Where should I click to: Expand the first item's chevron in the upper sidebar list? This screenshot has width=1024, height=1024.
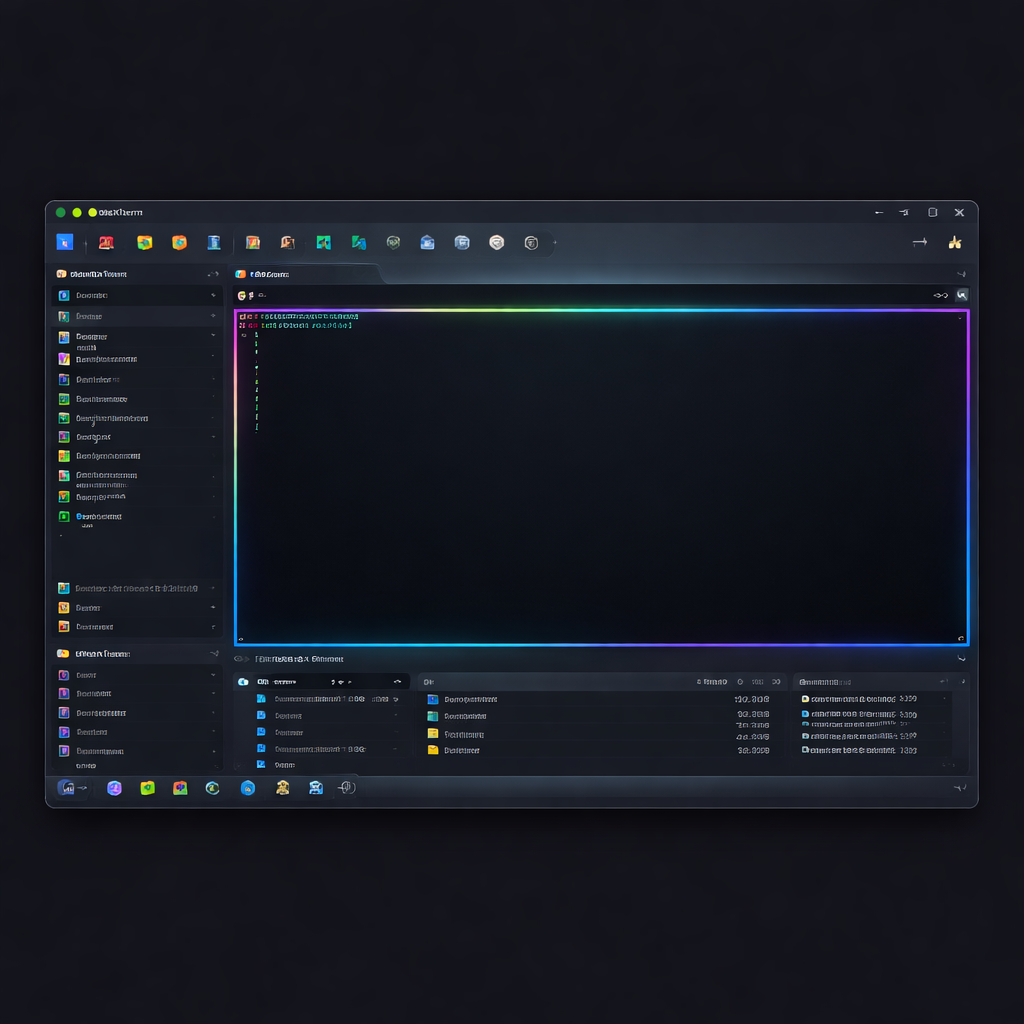213,296
